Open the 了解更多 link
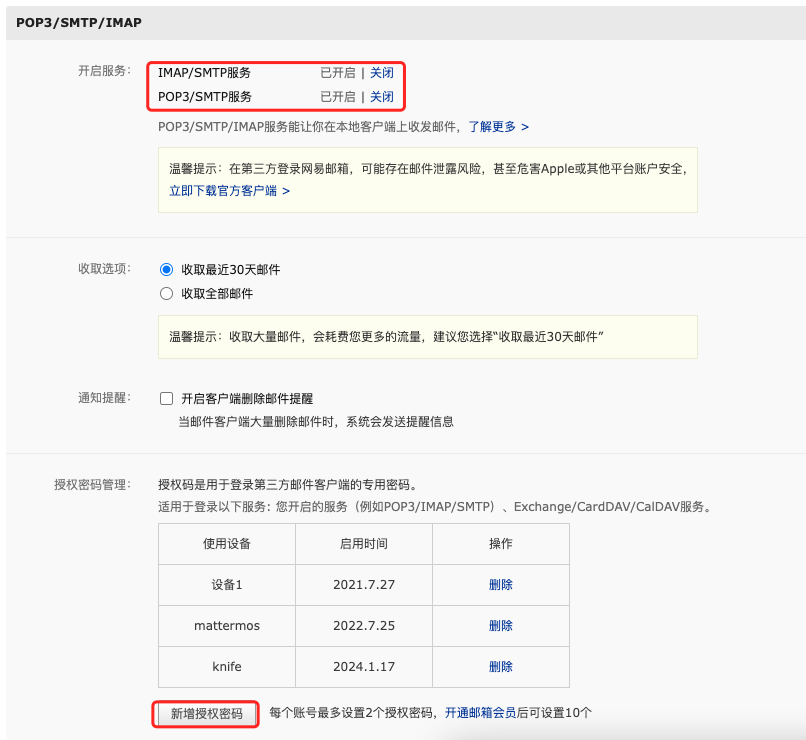This screenshot has height=740, width=806. pyautogui.click(x=498, y=127)
